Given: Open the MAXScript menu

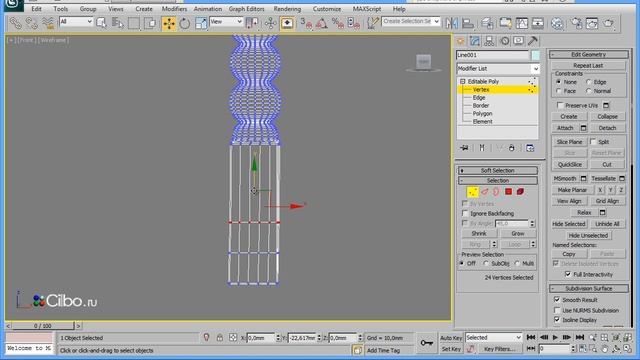Looking at the screenshot, I should pos(367,9).
